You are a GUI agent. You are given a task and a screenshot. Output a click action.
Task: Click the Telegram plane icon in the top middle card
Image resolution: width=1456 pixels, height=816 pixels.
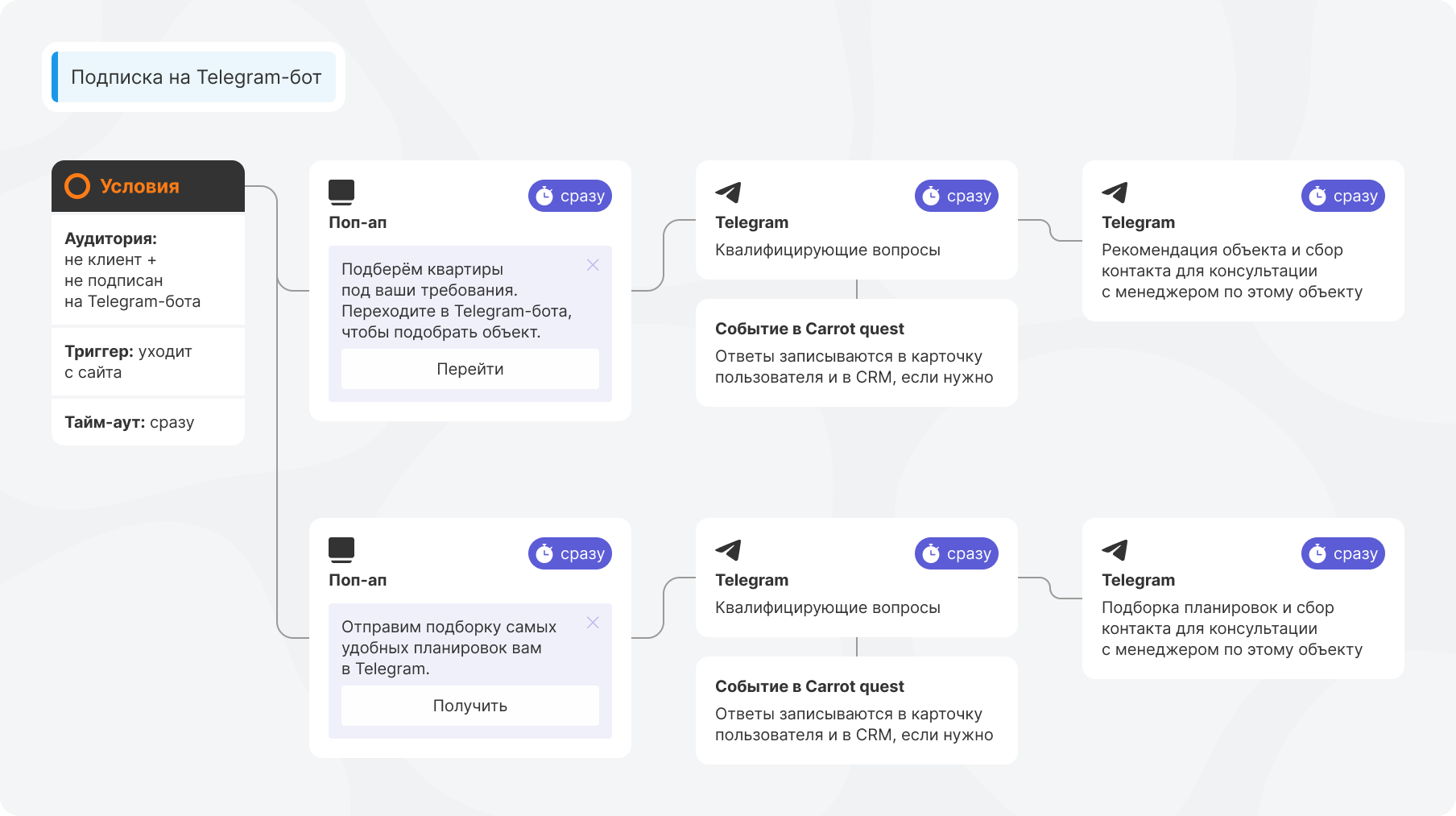click(728, 193)
